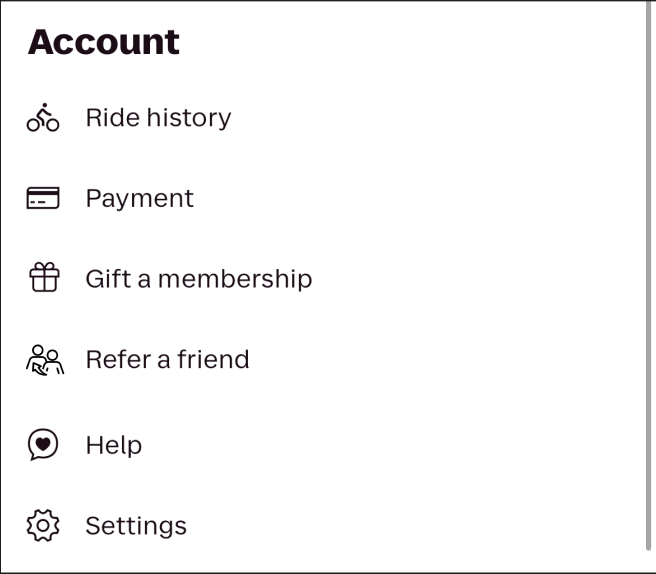Click the word "Gift" beside the present icon
656x574 pixels.
coord(108,279)
